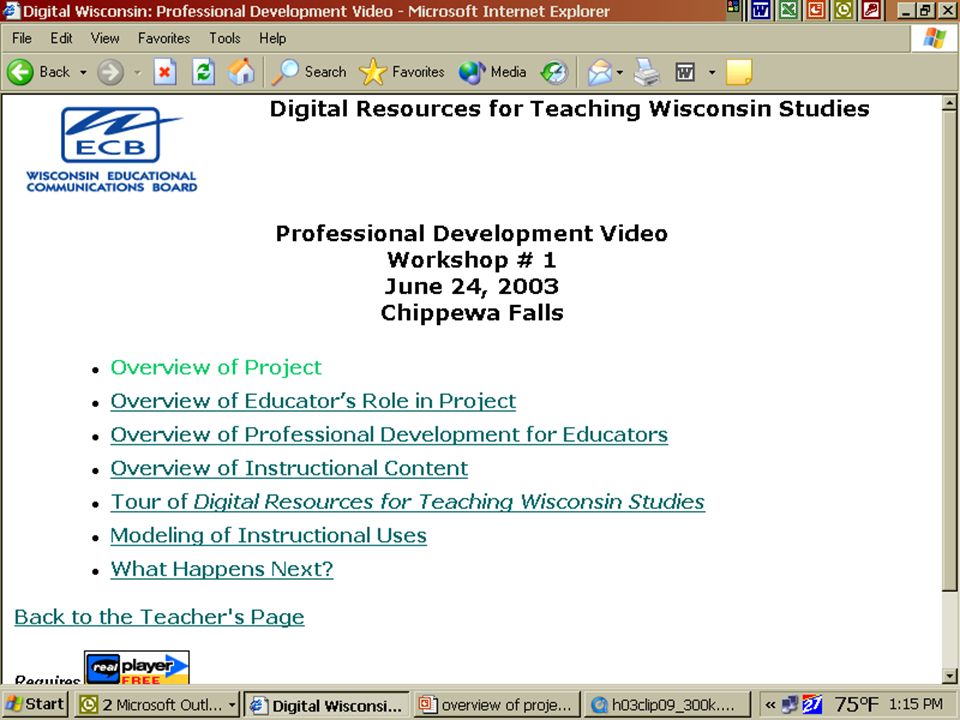Launch Word from the Office shortcut bar
The width and height of the screenshot is (960, 720).
coord(760,10)
